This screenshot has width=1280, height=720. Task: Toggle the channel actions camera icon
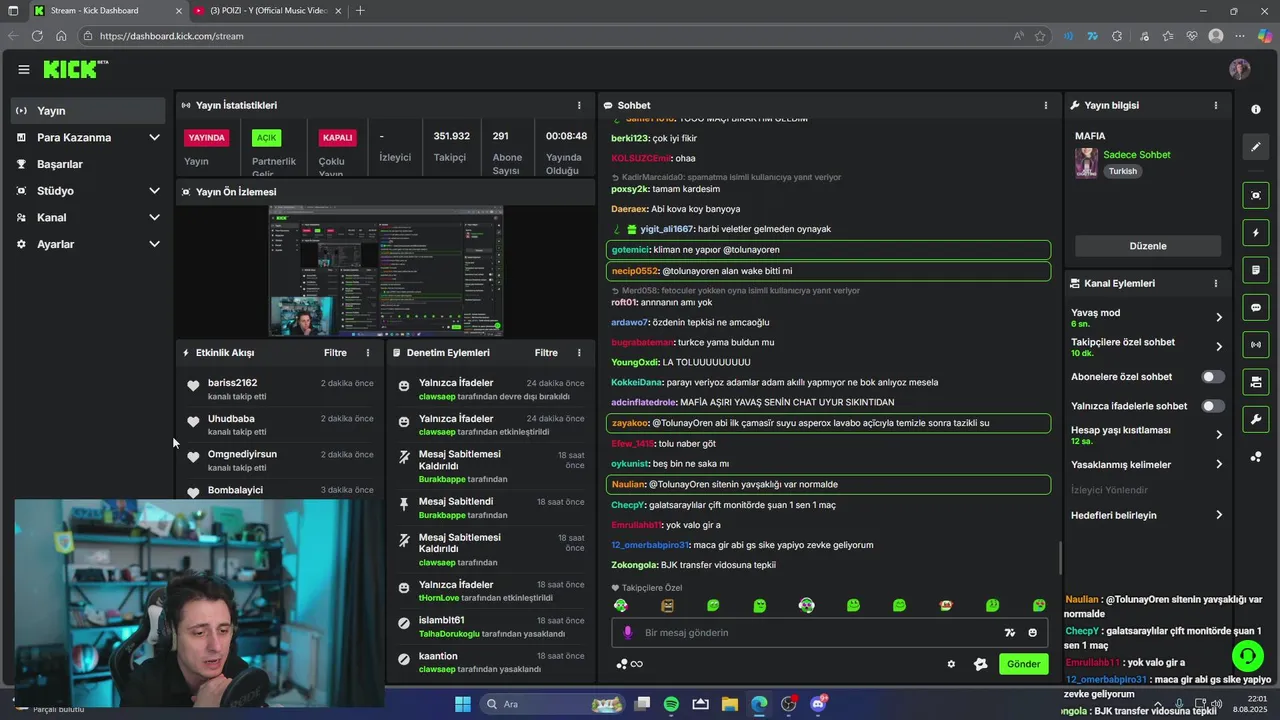[1256, 382]
